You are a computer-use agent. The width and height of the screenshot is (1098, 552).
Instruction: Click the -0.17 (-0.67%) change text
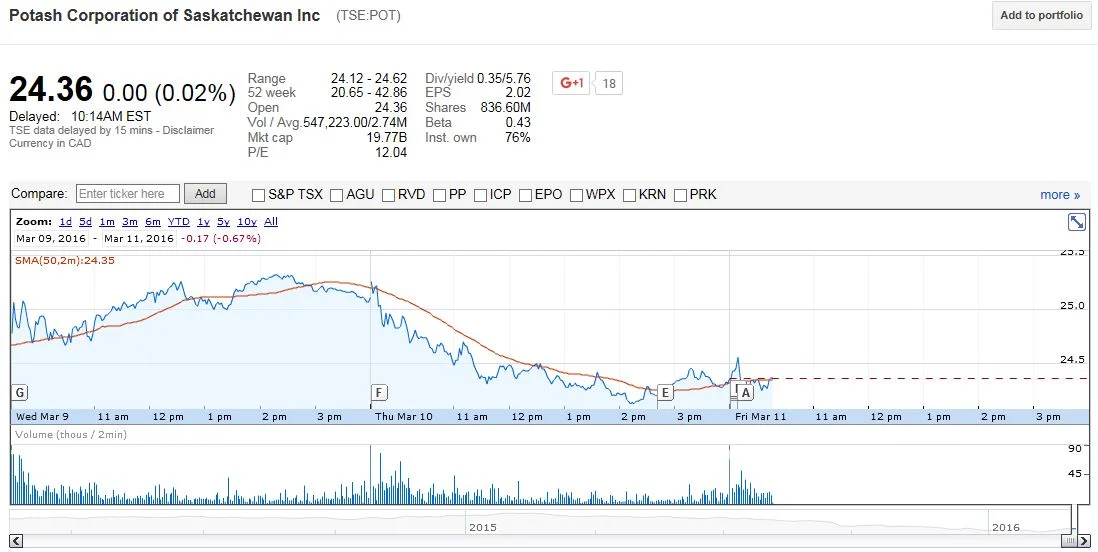[x=221, y=238]
